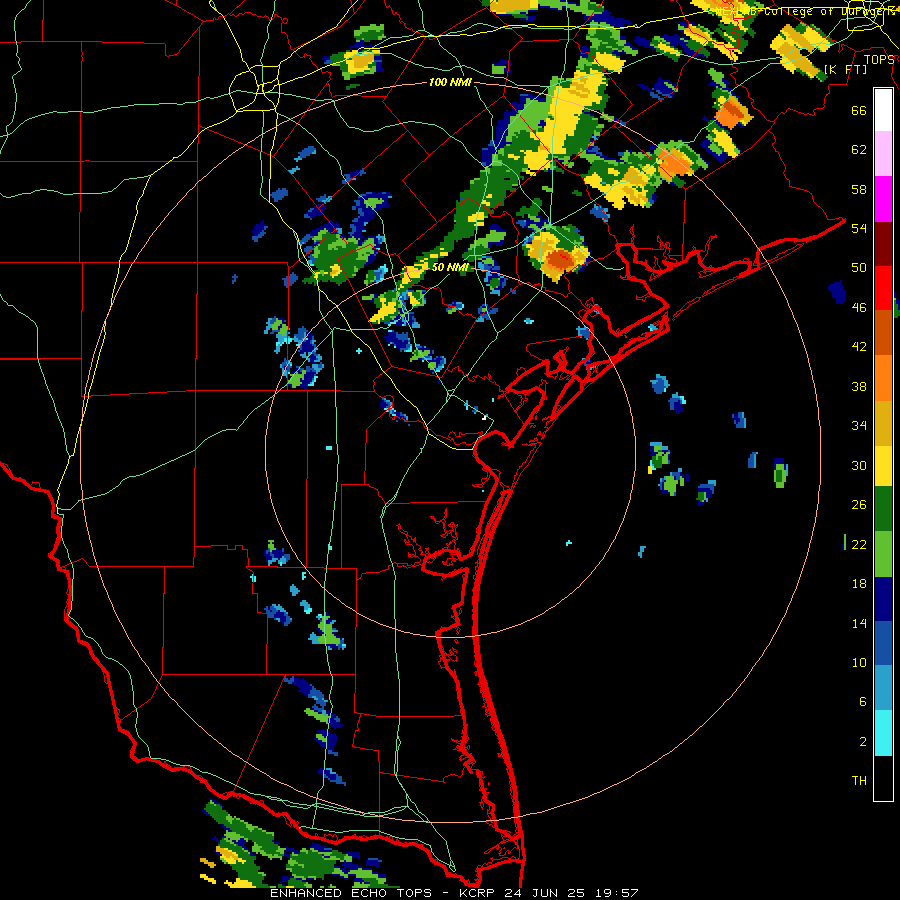
Task: Click the light green legend swatch
Action: point(883,554)
